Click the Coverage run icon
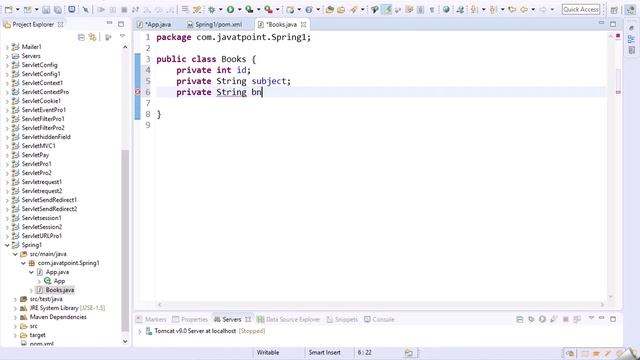Viewport: 640px width, 360px height. pyautogui.click(x=249, y=9)
